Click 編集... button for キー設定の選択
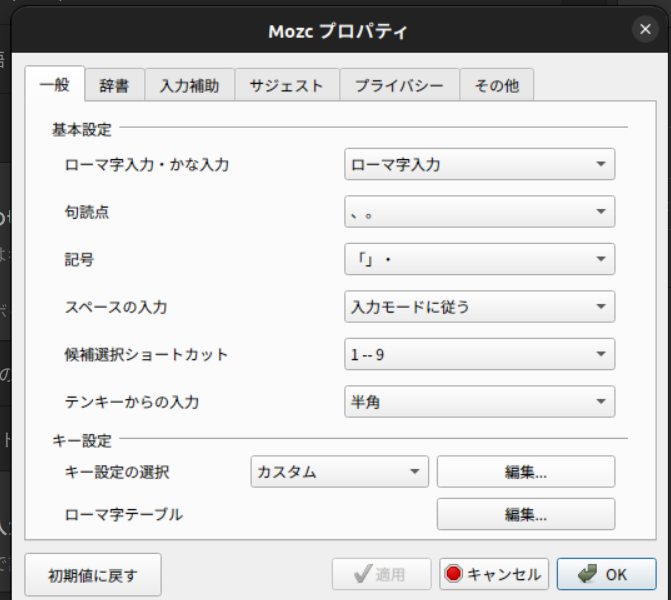 (x=526, y=472)
